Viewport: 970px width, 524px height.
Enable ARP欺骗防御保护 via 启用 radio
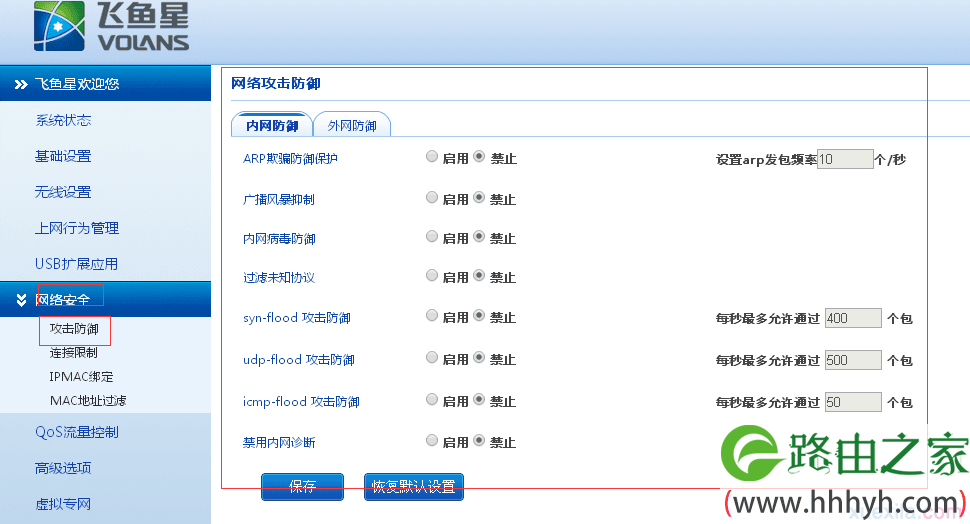pos(432,157)
